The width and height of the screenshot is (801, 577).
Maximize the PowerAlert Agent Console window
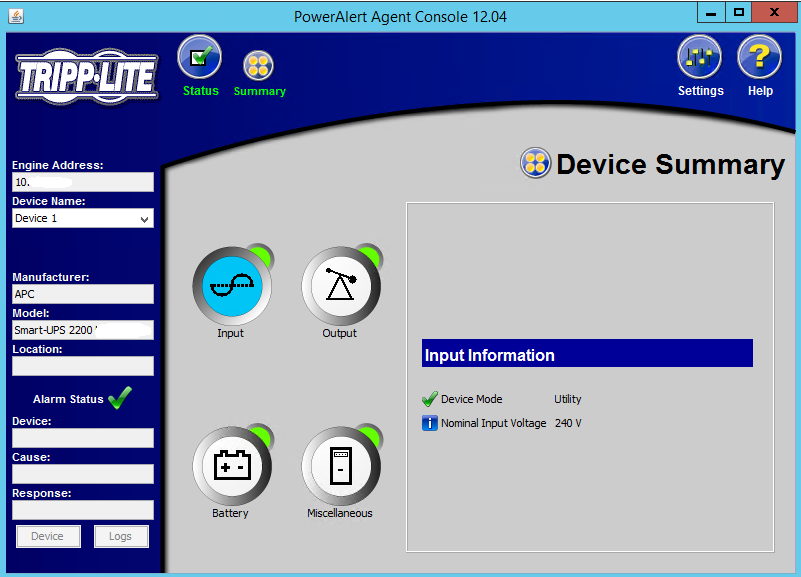(x=738, y=13)
